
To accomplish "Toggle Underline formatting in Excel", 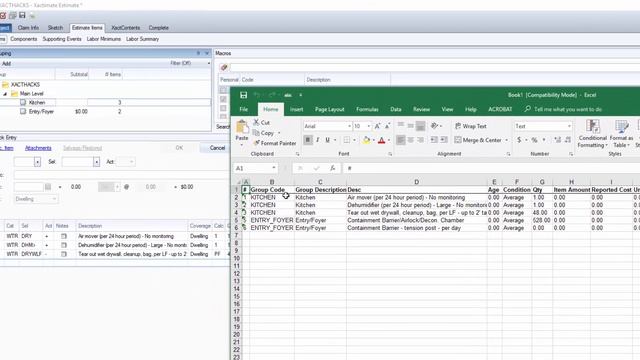I will (x=327, y=140).
